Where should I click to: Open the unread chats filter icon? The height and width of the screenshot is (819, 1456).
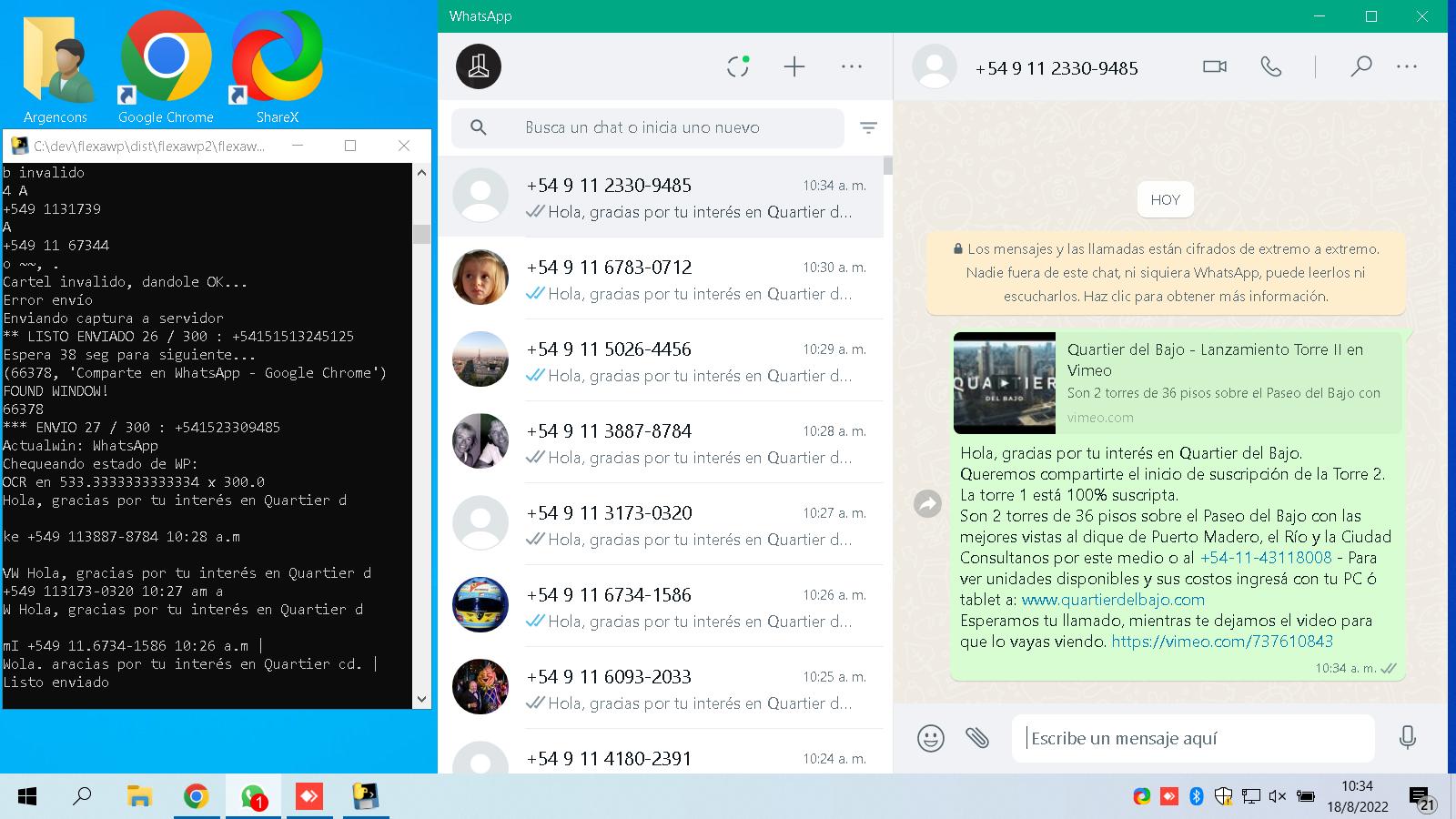click(x=868, y=128)
